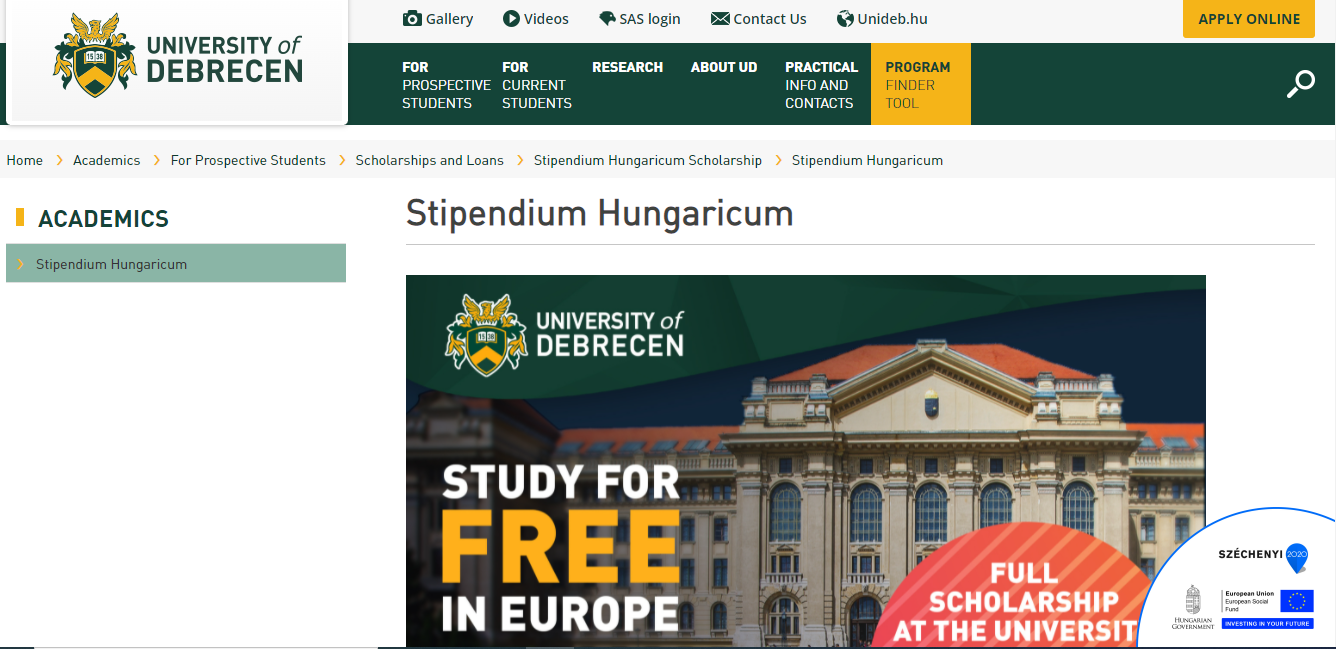
Task: Open the Videos link
Action: coord(546,18)
